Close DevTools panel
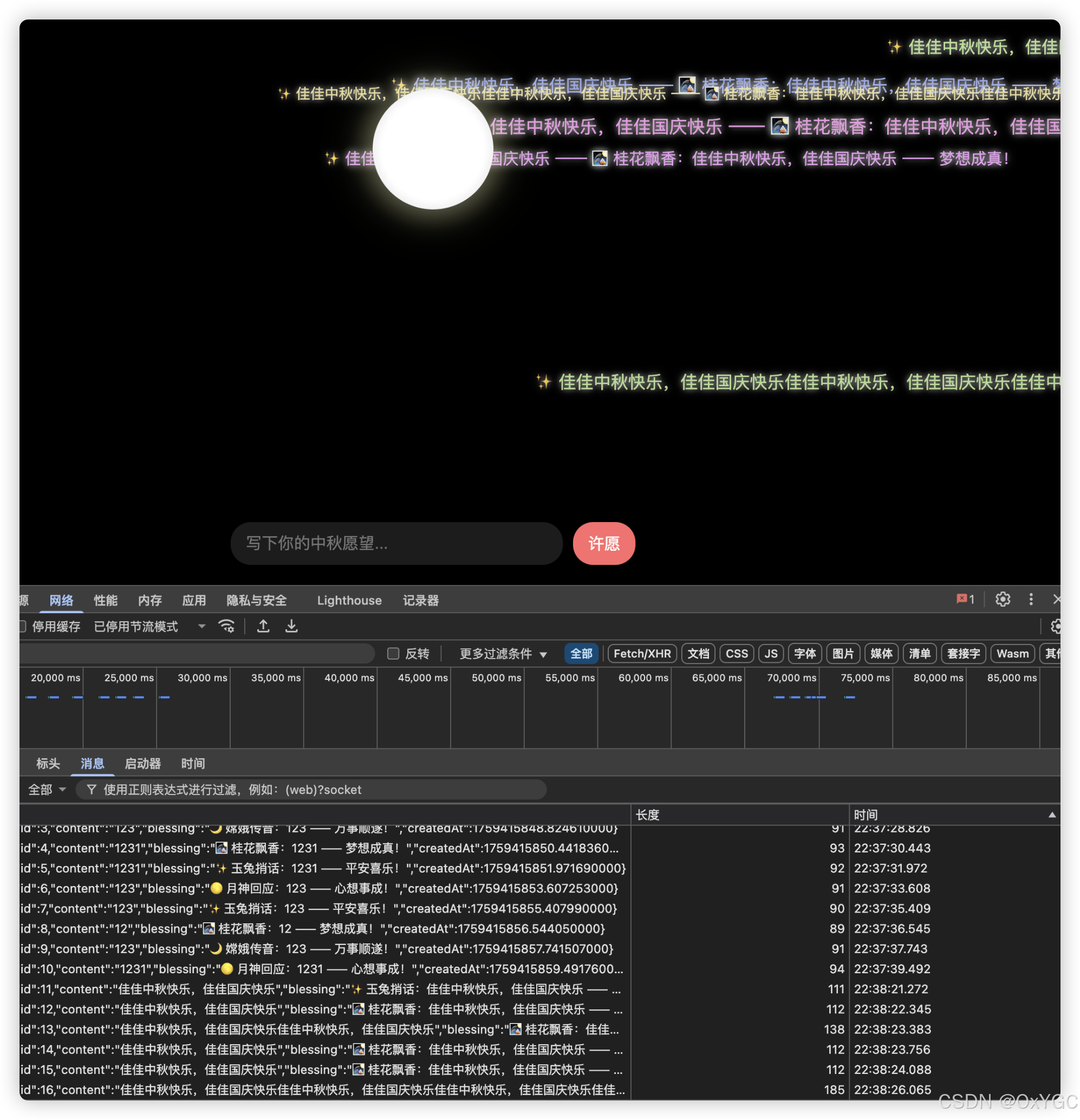Viewport: 1080px width, 1120px height. (1056, 599)
